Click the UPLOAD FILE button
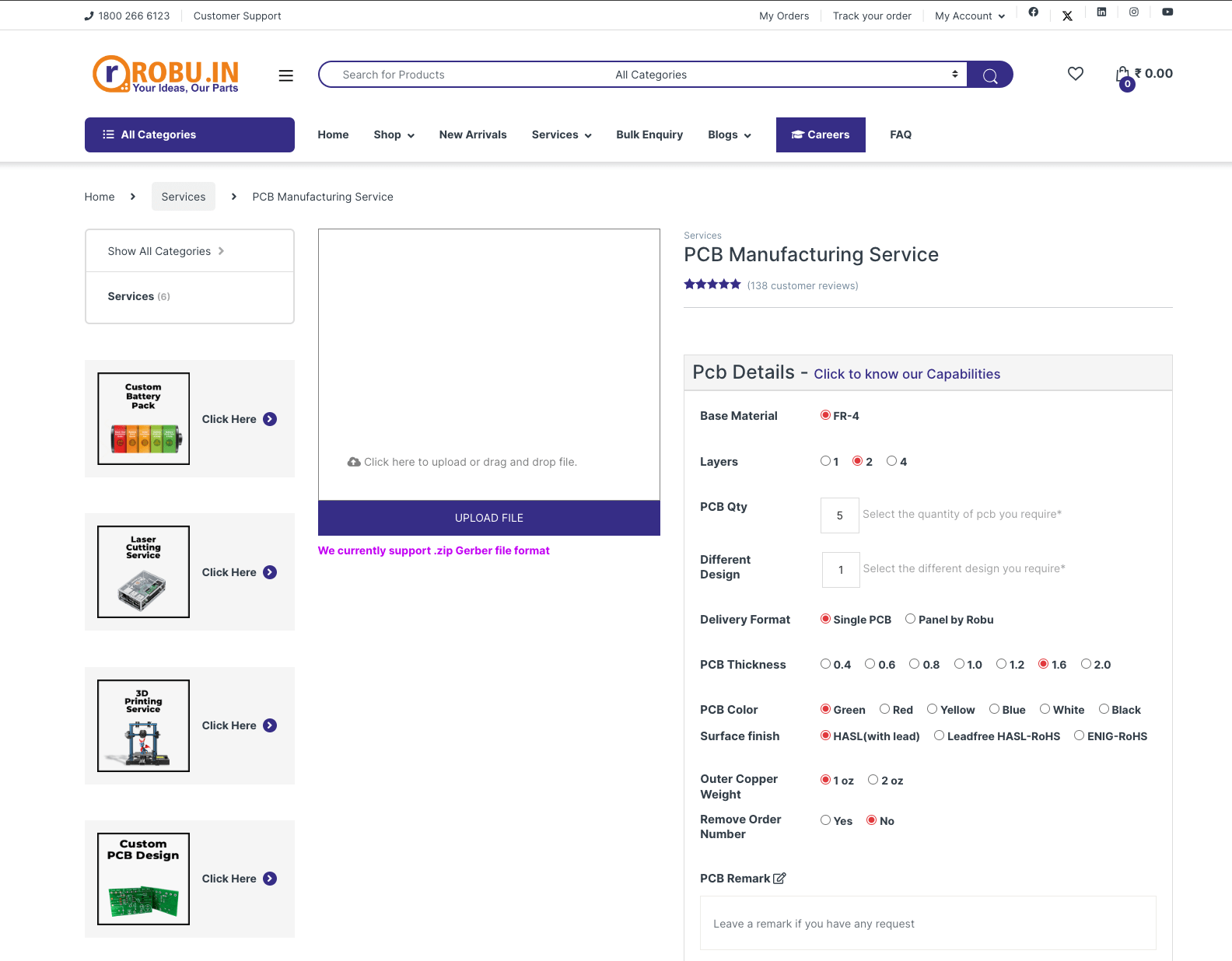This screenshot has height=961, width=1232. click(489, 518)
